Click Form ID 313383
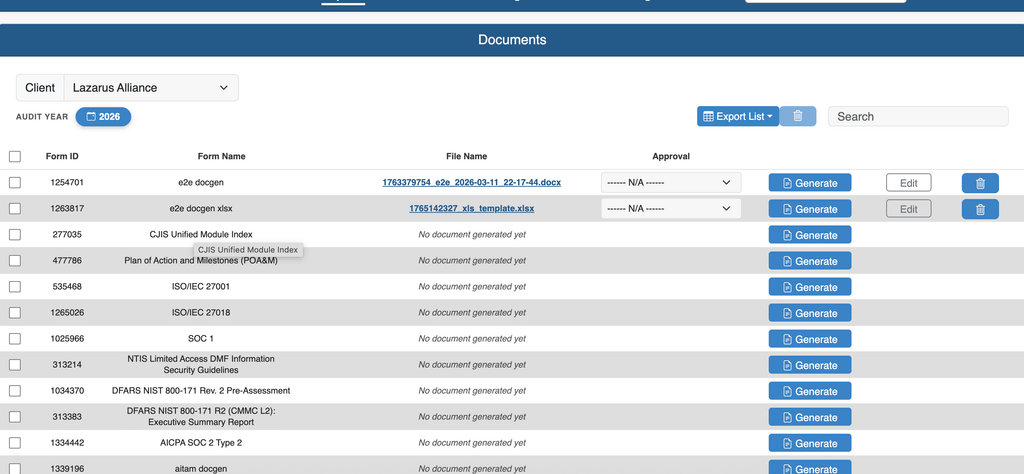Screen dimensions: 1024x474 point(67,417)
